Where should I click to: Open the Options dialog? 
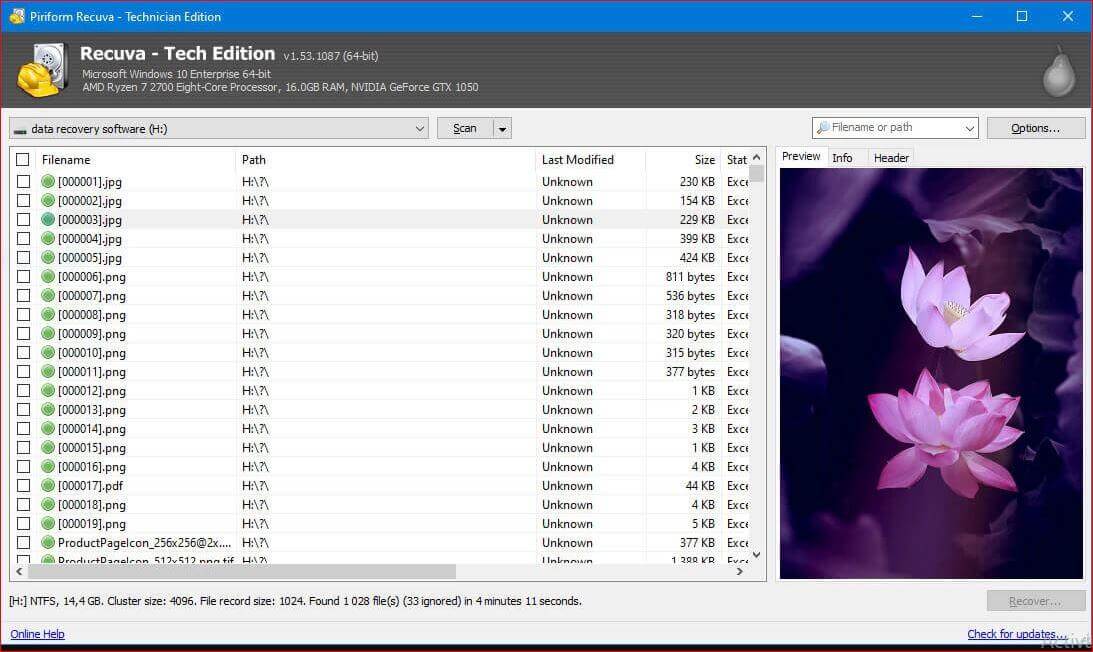tap(1035, 128)
